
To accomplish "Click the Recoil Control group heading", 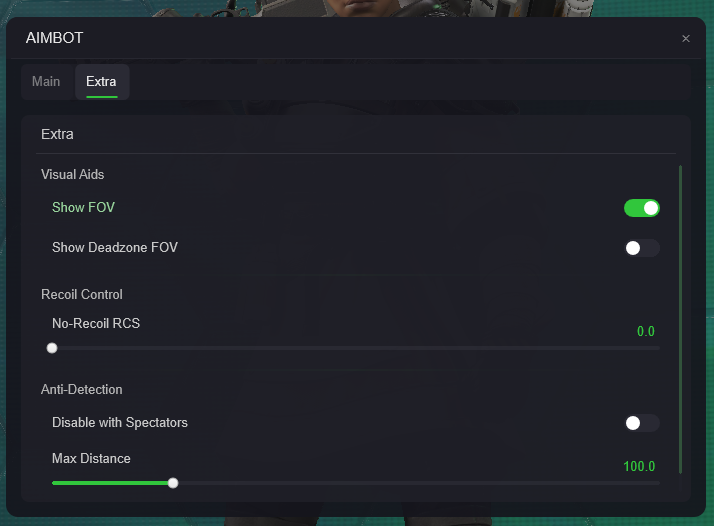I will pyautogui.click(x=82, y=295).
